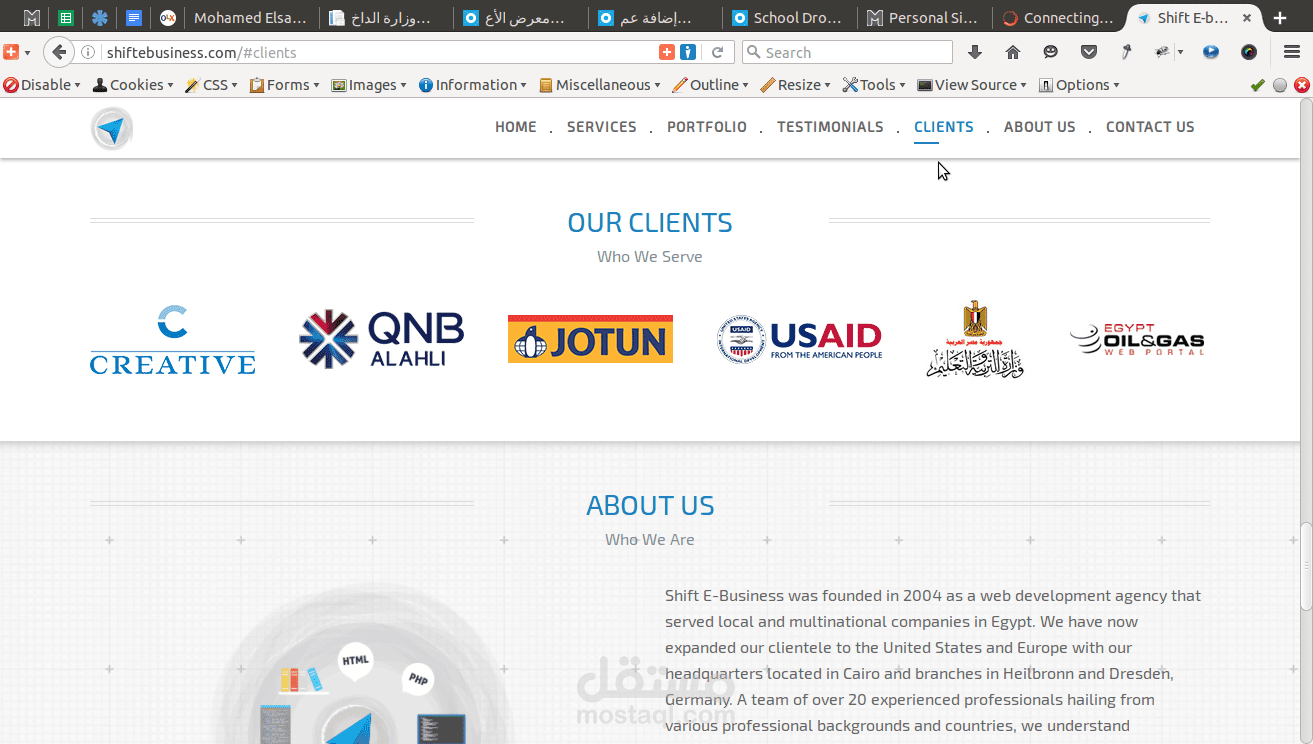The image size is (1313, 744).
Task: Click the color wheel toolbar icon
Action: 1249,52
